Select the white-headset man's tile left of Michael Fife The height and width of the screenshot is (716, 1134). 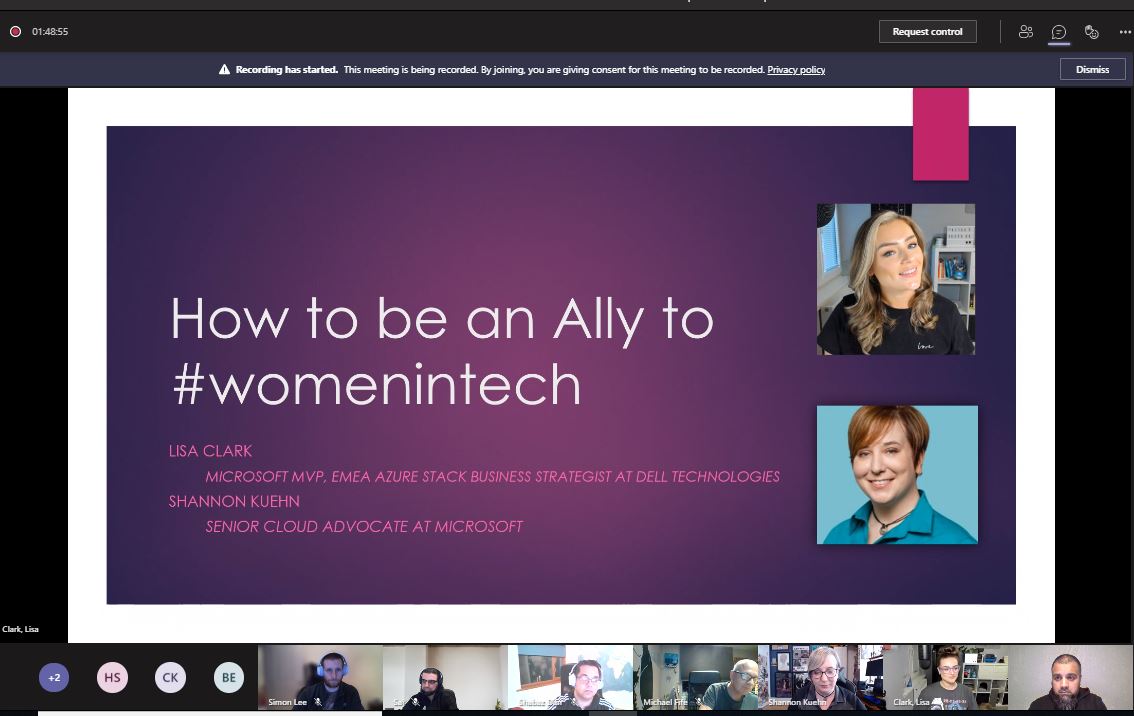570,677
